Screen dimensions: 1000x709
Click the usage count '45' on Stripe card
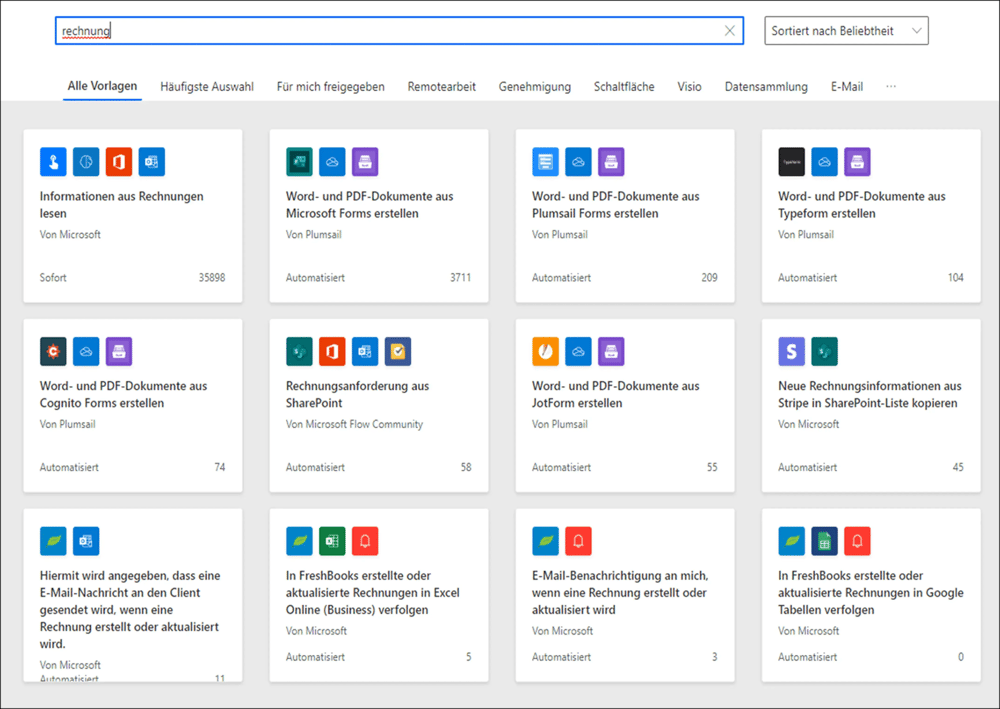tap(958, 467)
